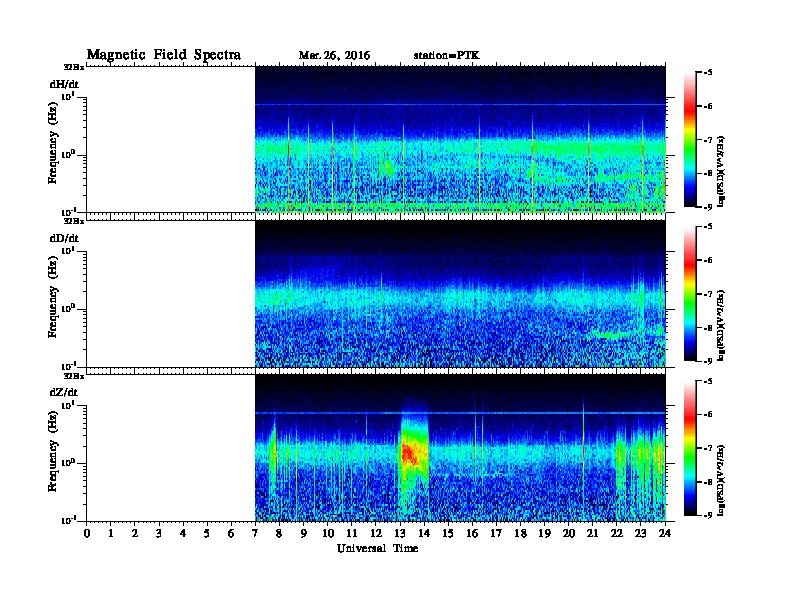
Task: Click hour tick label "20" on time axis
Action: (x=569, y=534)
